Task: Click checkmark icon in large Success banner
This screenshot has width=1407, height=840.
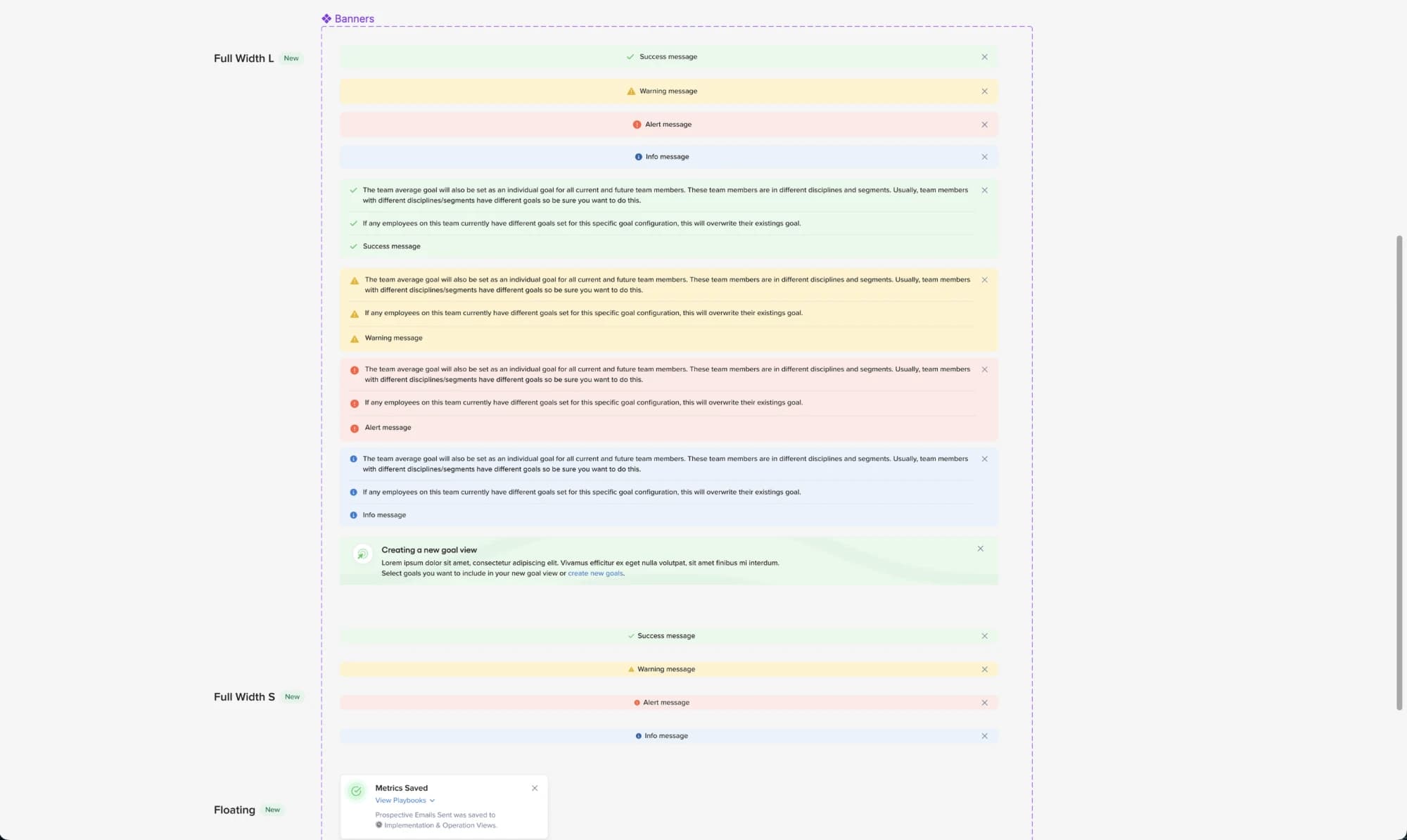Action: 630,57
